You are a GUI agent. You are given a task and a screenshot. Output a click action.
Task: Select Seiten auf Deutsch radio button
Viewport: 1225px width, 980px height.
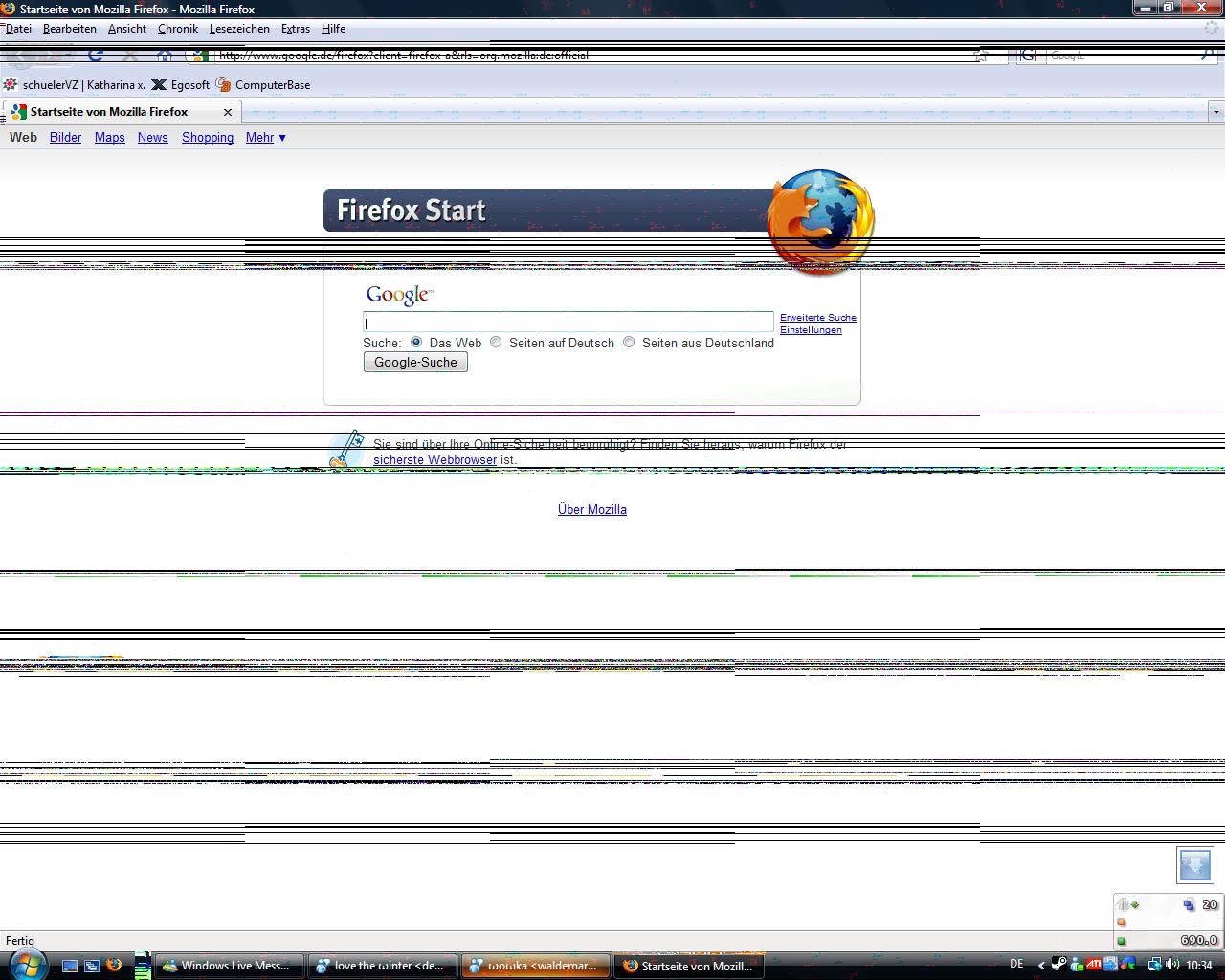tap(496, 342)
